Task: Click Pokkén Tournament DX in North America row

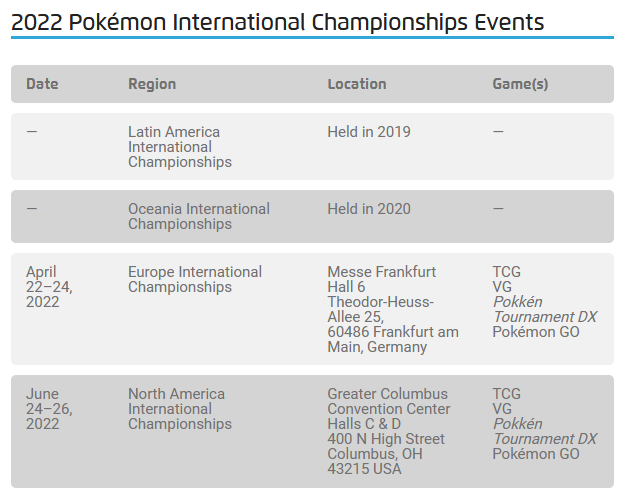Action: 545,431
